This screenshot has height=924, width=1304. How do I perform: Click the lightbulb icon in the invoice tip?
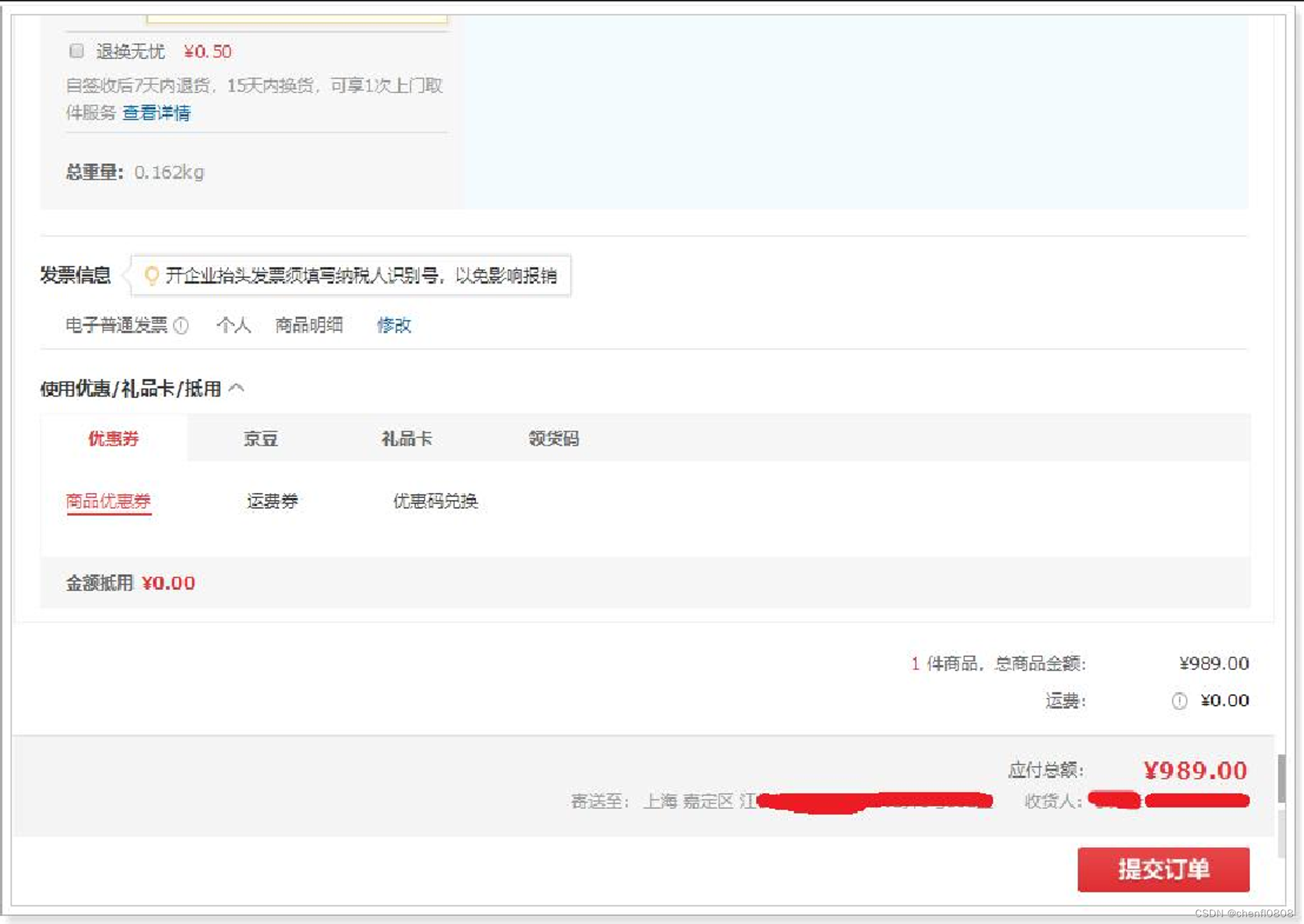[151, 275]
